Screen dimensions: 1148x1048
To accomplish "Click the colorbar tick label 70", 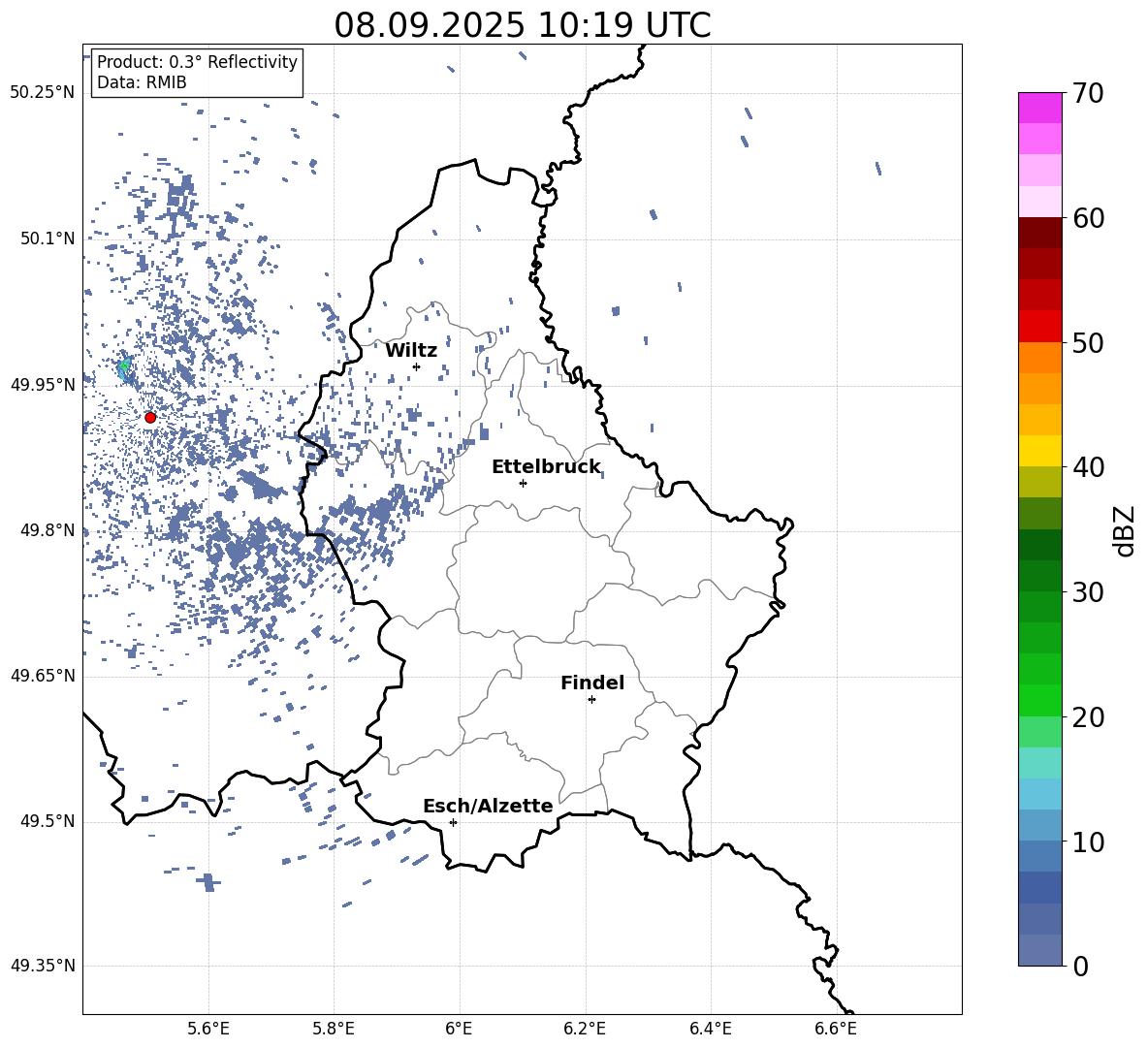I will point(1088,93).
